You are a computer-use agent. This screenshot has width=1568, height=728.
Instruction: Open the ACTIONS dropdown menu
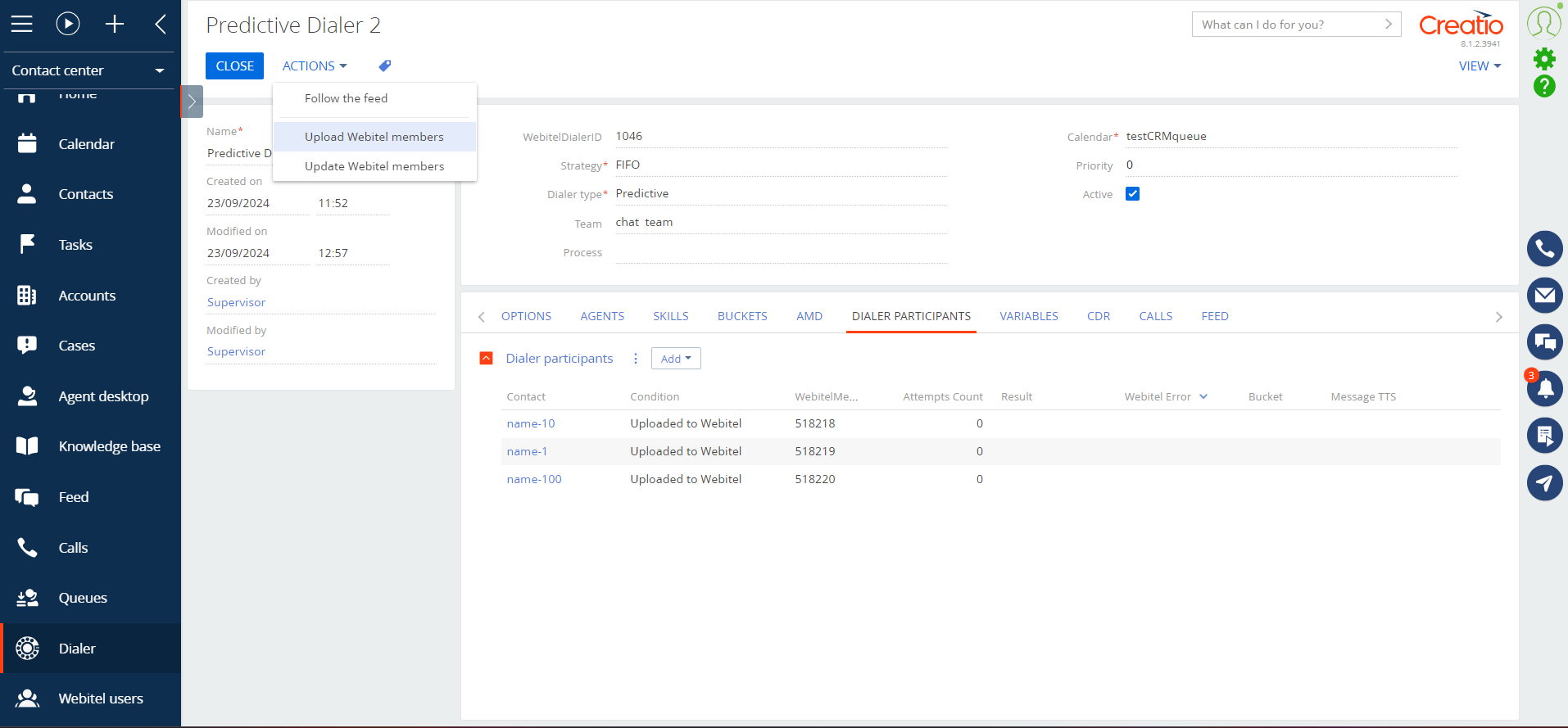point(315,66)
